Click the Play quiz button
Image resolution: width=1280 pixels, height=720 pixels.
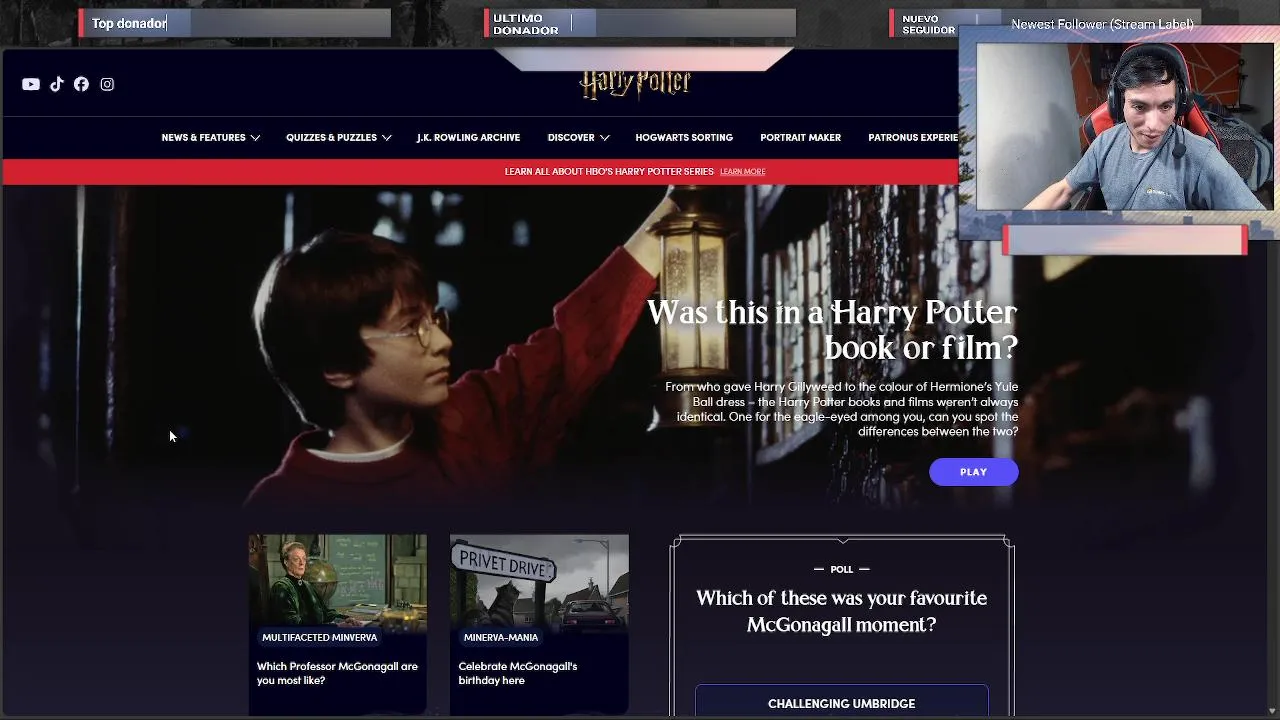(973, 472)
